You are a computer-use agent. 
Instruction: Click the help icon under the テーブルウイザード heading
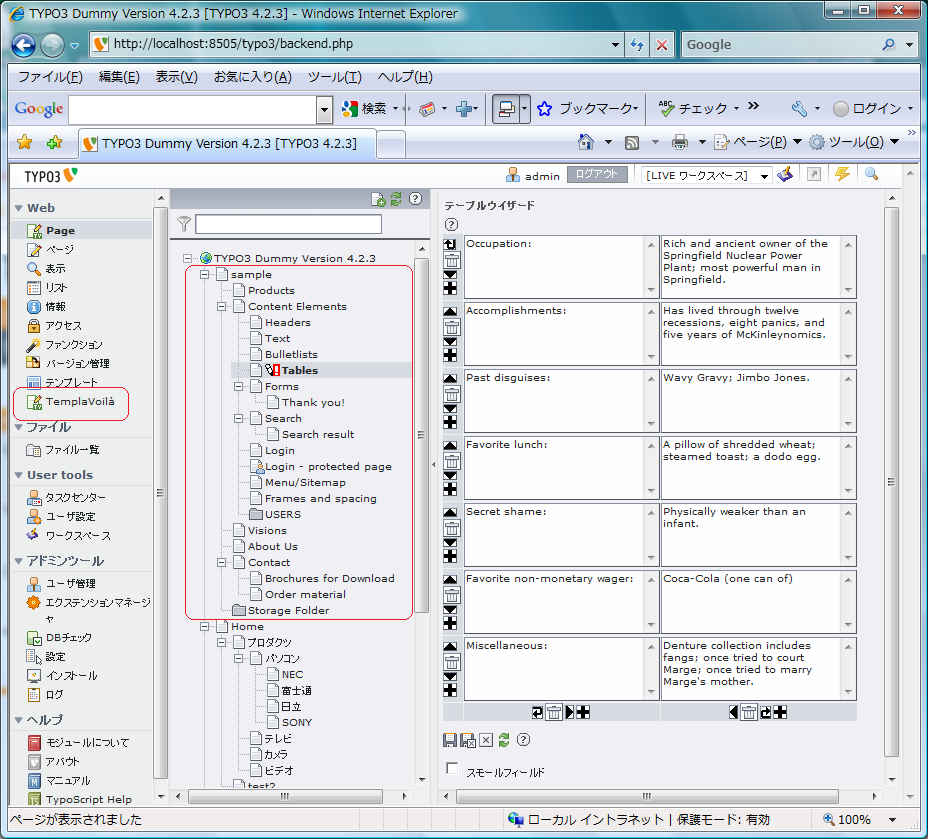click(451, 224)
